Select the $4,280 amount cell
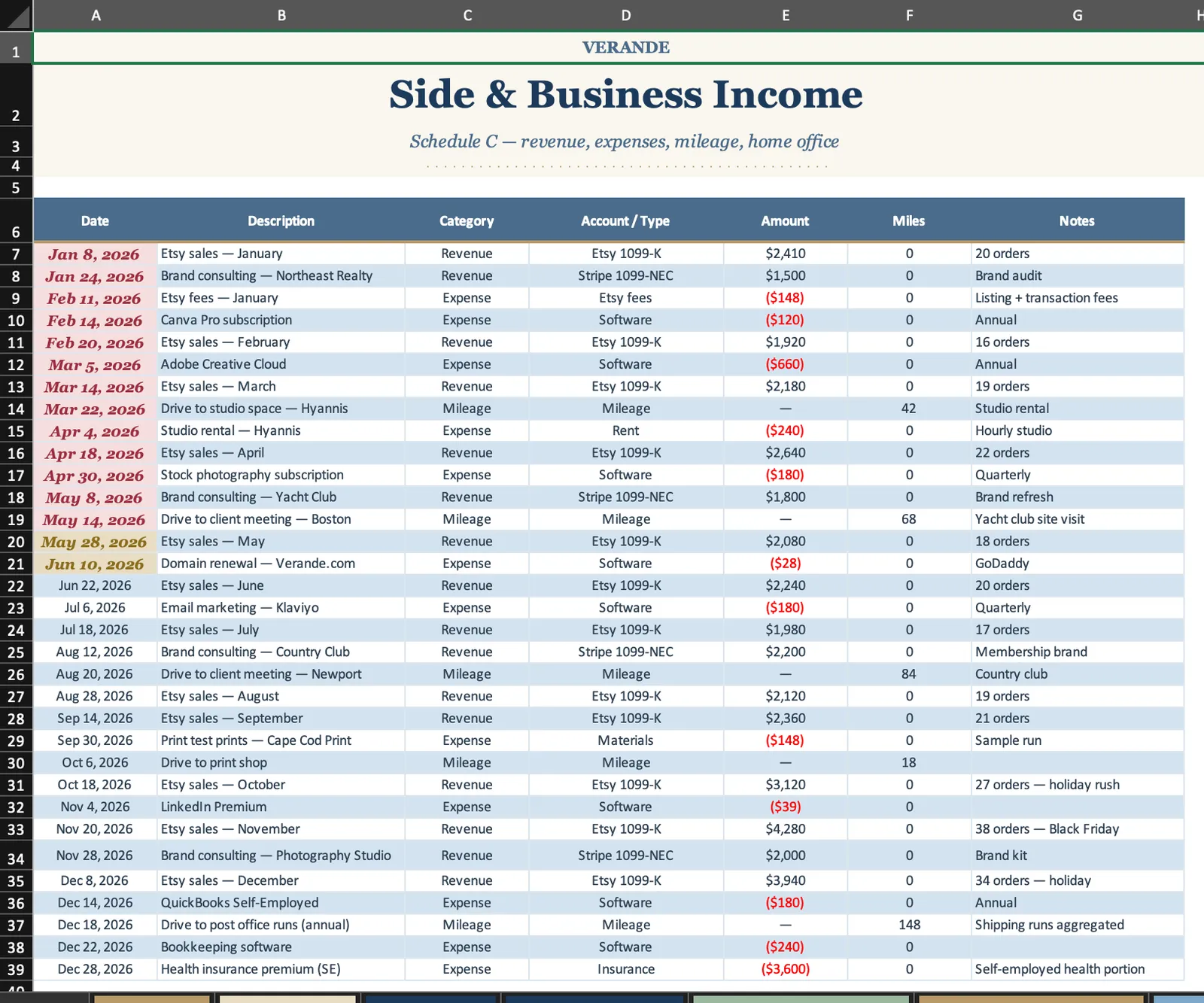 pyautogui.click(x=786, y=829)
